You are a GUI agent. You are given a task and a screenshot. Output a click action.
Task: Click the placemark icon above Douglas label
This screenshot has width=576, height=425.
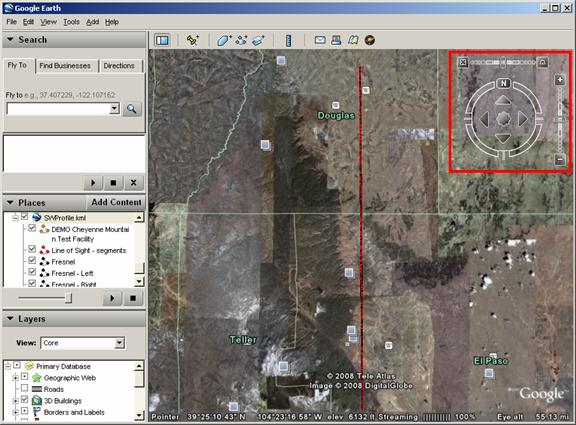click(335, 105)
